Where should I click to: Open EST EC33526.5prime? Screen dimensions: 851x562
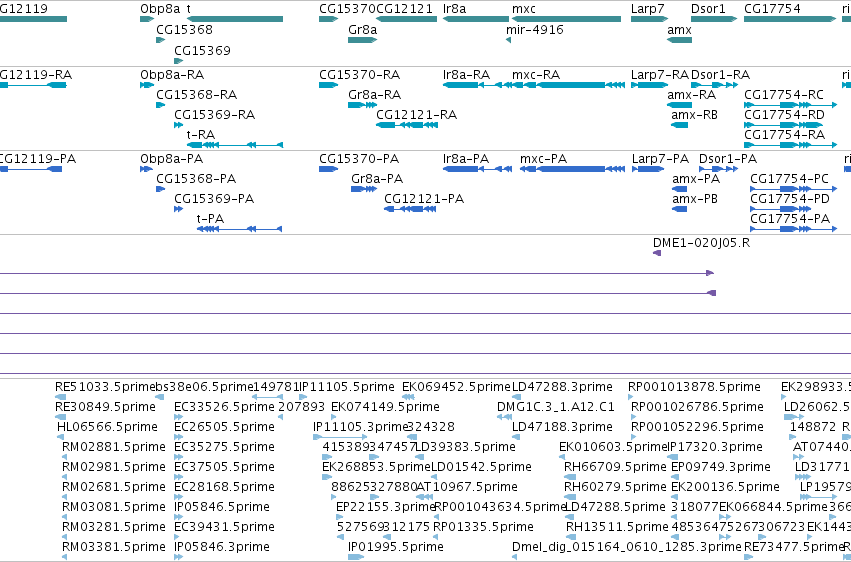point(179,417)
